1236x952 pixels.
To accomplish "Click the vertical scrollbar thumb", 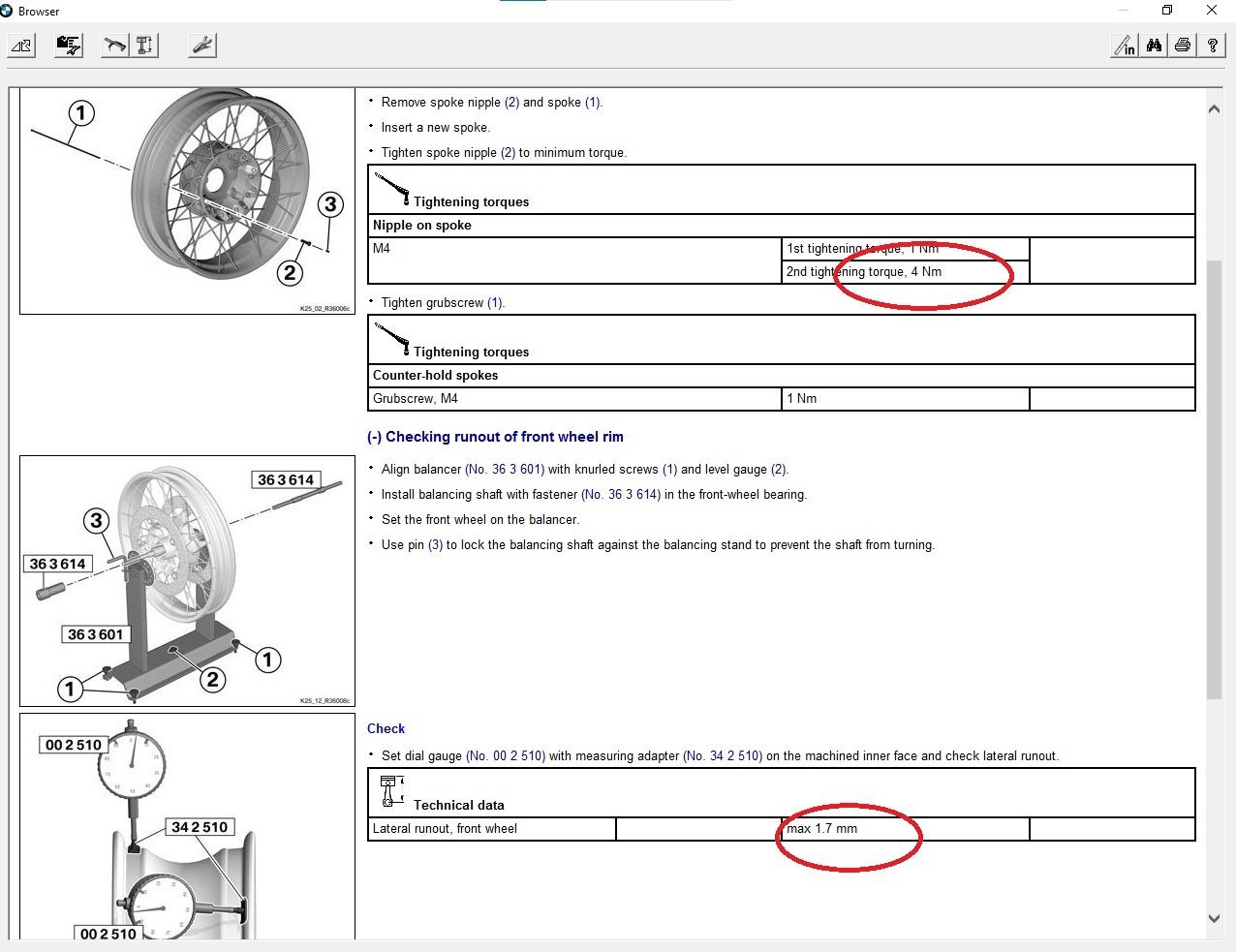I will 1214,479.
